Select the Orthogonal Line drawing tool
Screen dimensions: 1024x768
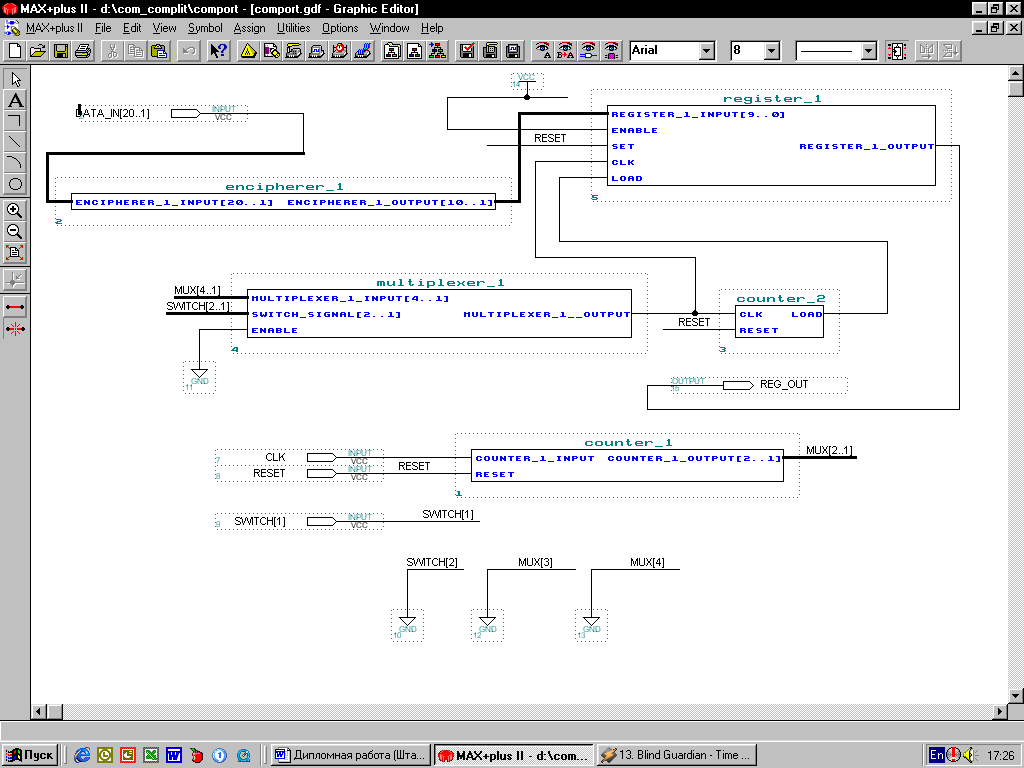pyautogui.click(x=15, y=121)
